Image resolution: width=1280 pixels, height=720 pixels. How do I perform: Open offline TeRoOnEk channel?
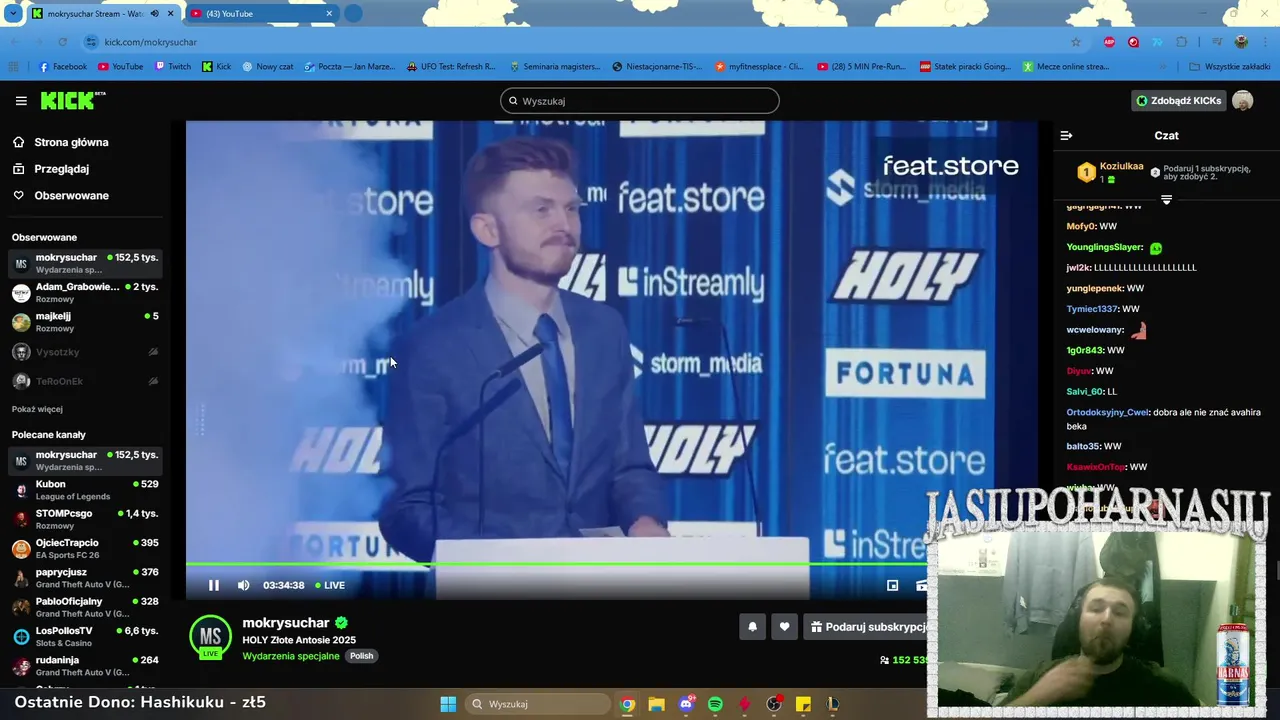point(85,381)
